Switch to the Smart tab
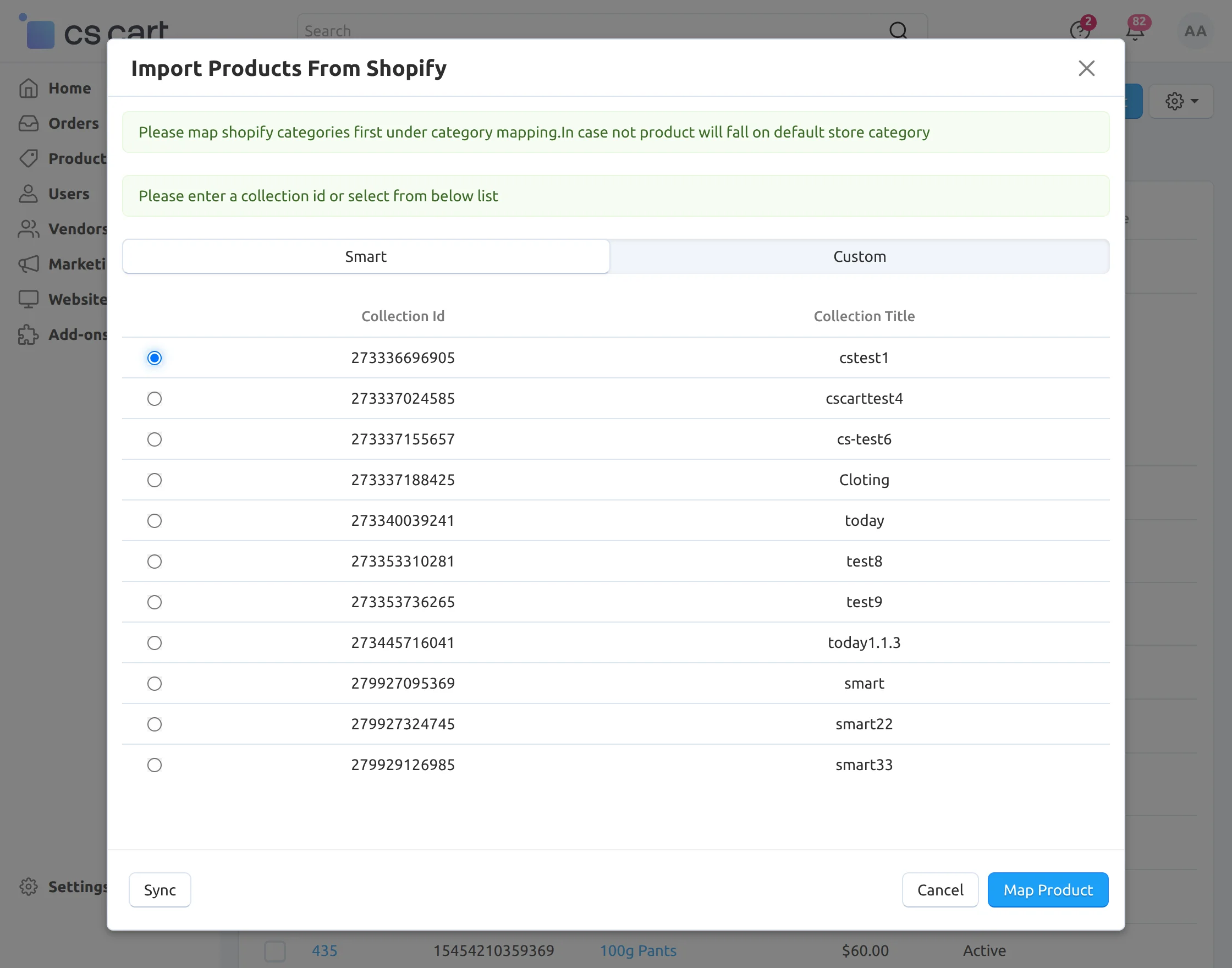1232x968 pixels. tap(366, 257)
